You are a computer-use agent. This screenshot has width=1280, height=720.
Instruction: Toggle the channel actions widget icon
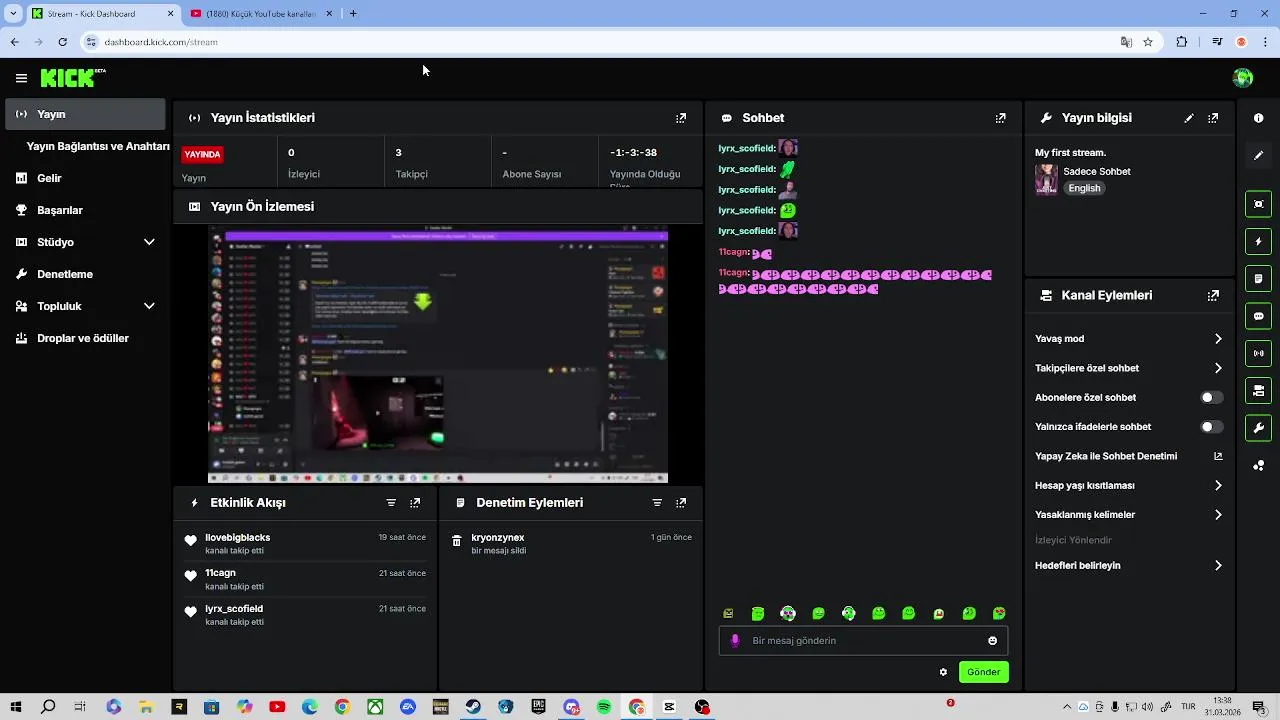point(1258,390)
